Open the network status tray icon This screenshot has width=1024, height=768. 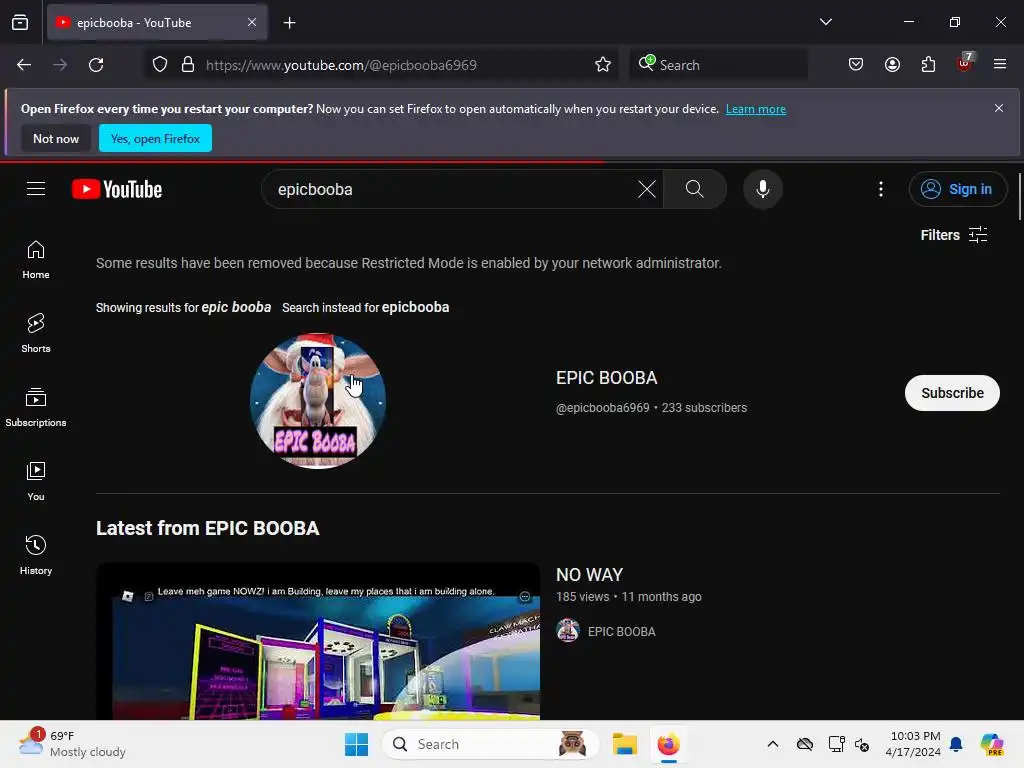tap(835, 744)
